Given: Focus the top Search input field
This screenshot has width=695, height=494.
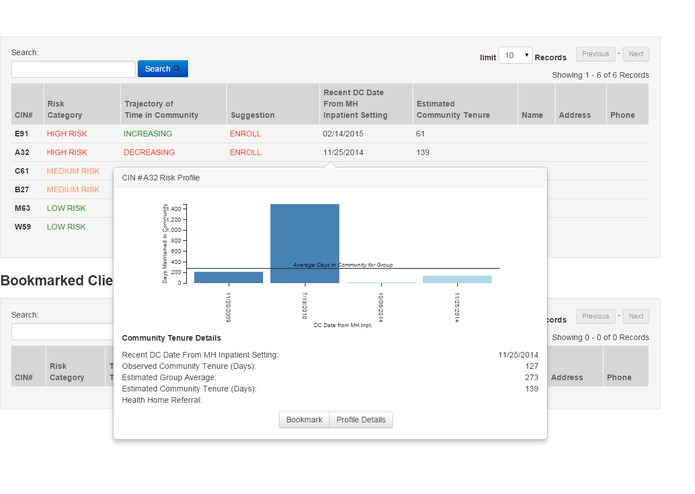Looking at the screenshot, I should point(73,70).
